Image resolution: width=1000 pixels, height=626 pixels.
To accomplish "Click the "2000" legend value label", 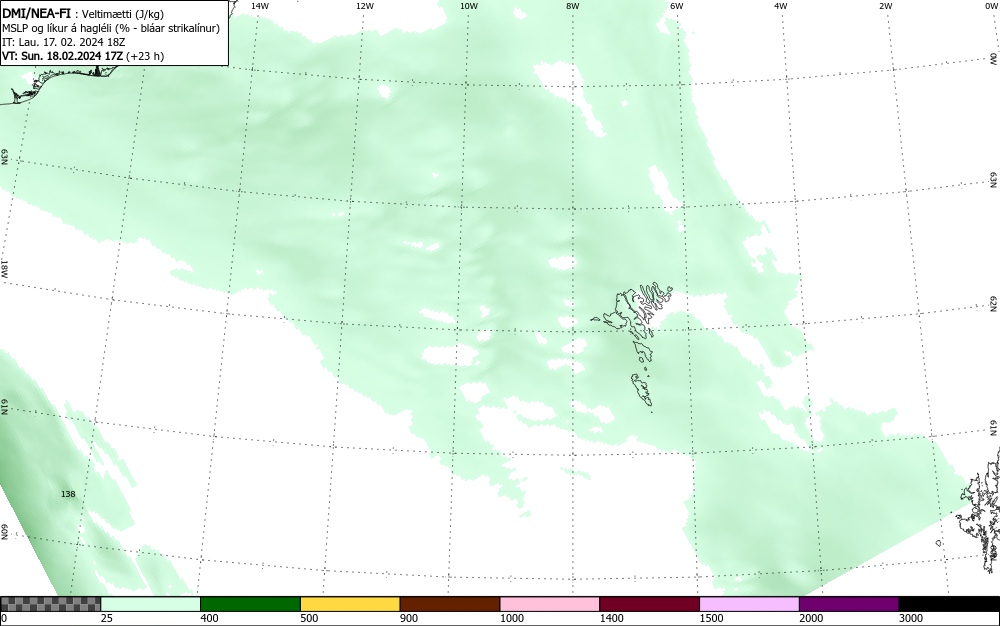I will tap(811, 618).
